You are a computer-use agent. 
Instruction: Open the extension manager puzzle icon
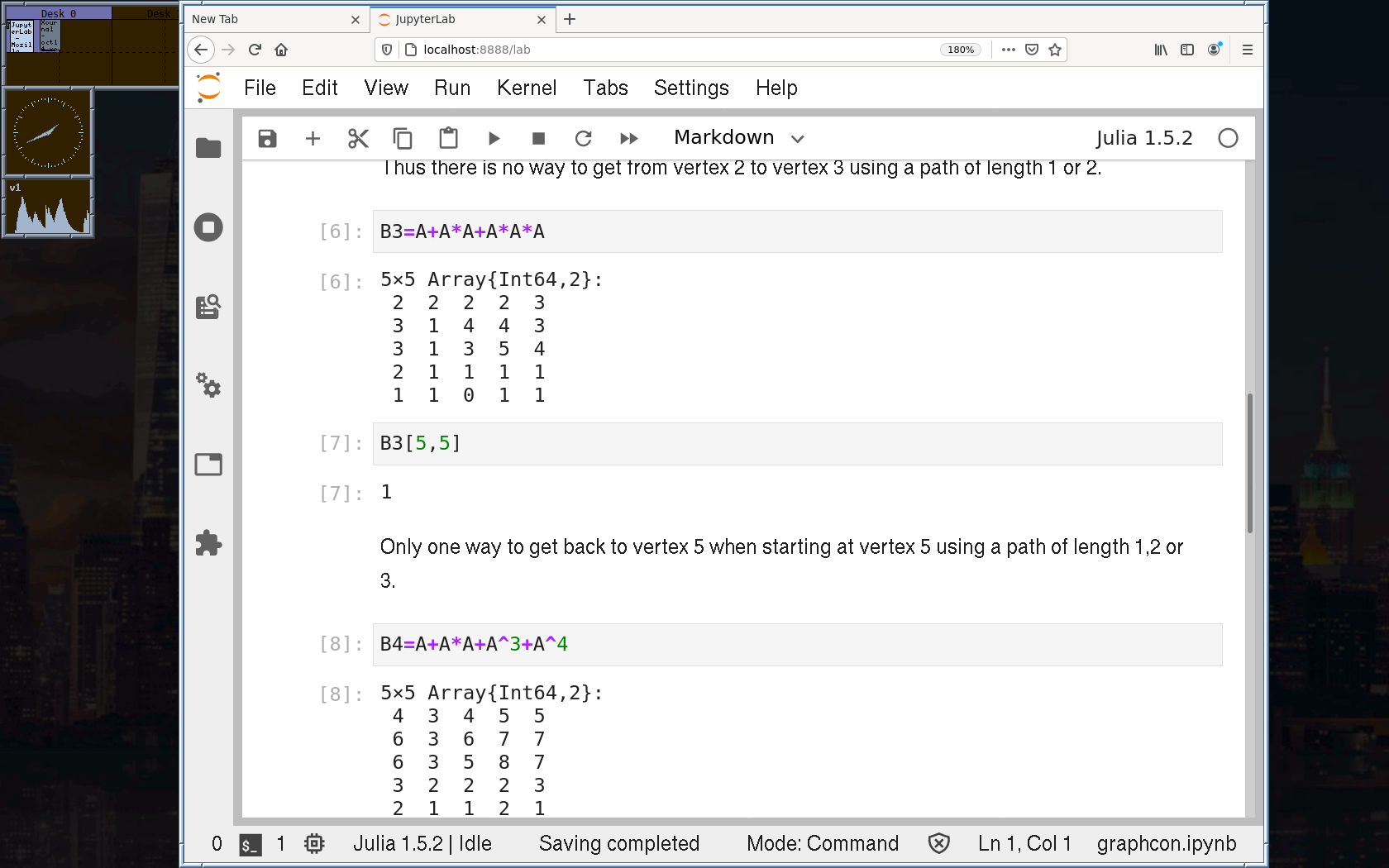(x=208, y=543)
